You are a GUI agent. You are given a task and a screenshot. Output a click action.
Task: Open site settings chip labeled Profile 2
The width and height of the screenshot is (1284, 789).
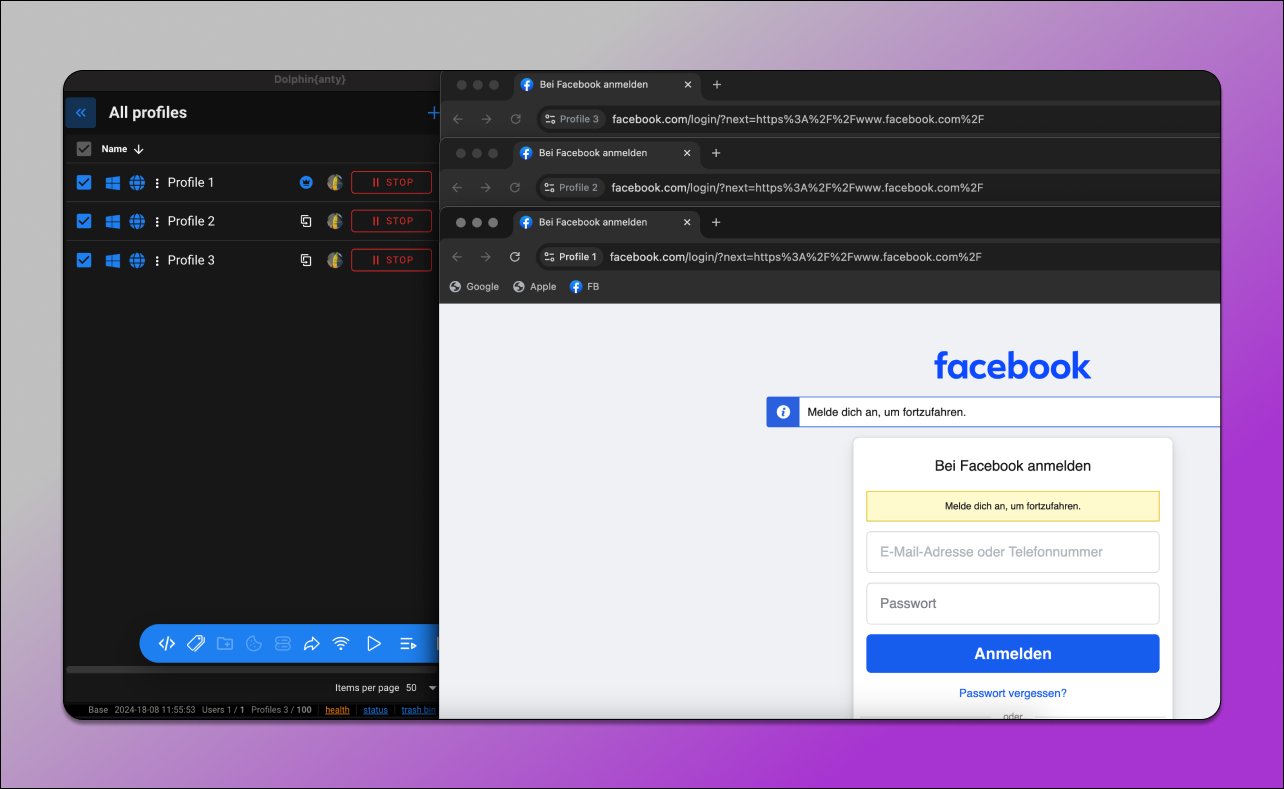(571, 188)
